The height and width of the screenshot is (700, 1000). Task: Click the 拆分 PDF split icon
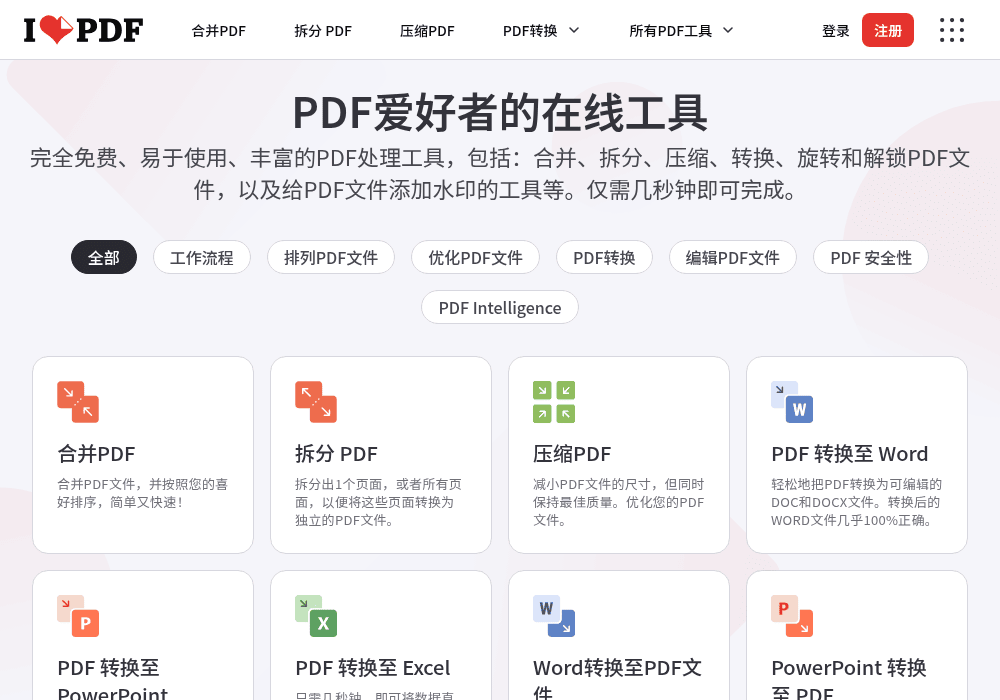pos(316,402)
